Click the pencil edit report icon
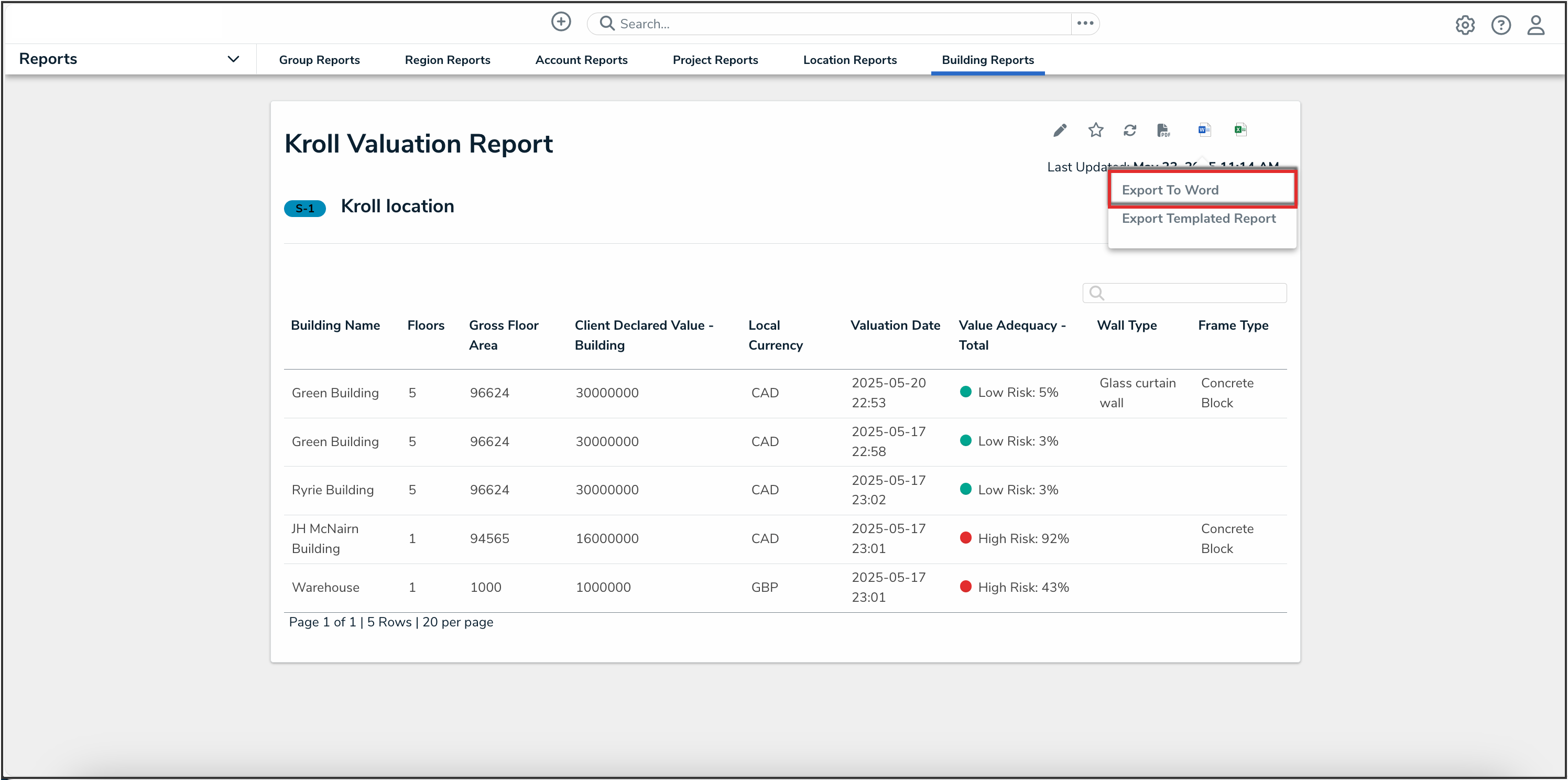1568x780 pixels. click(1060, 131)
